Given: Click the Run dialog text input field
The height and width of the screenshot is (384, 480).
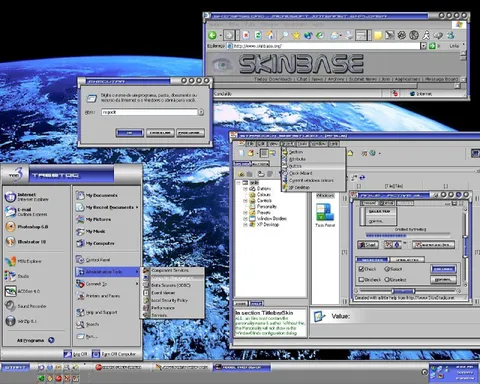Looking at the screenshot, I should coord(149,112).
